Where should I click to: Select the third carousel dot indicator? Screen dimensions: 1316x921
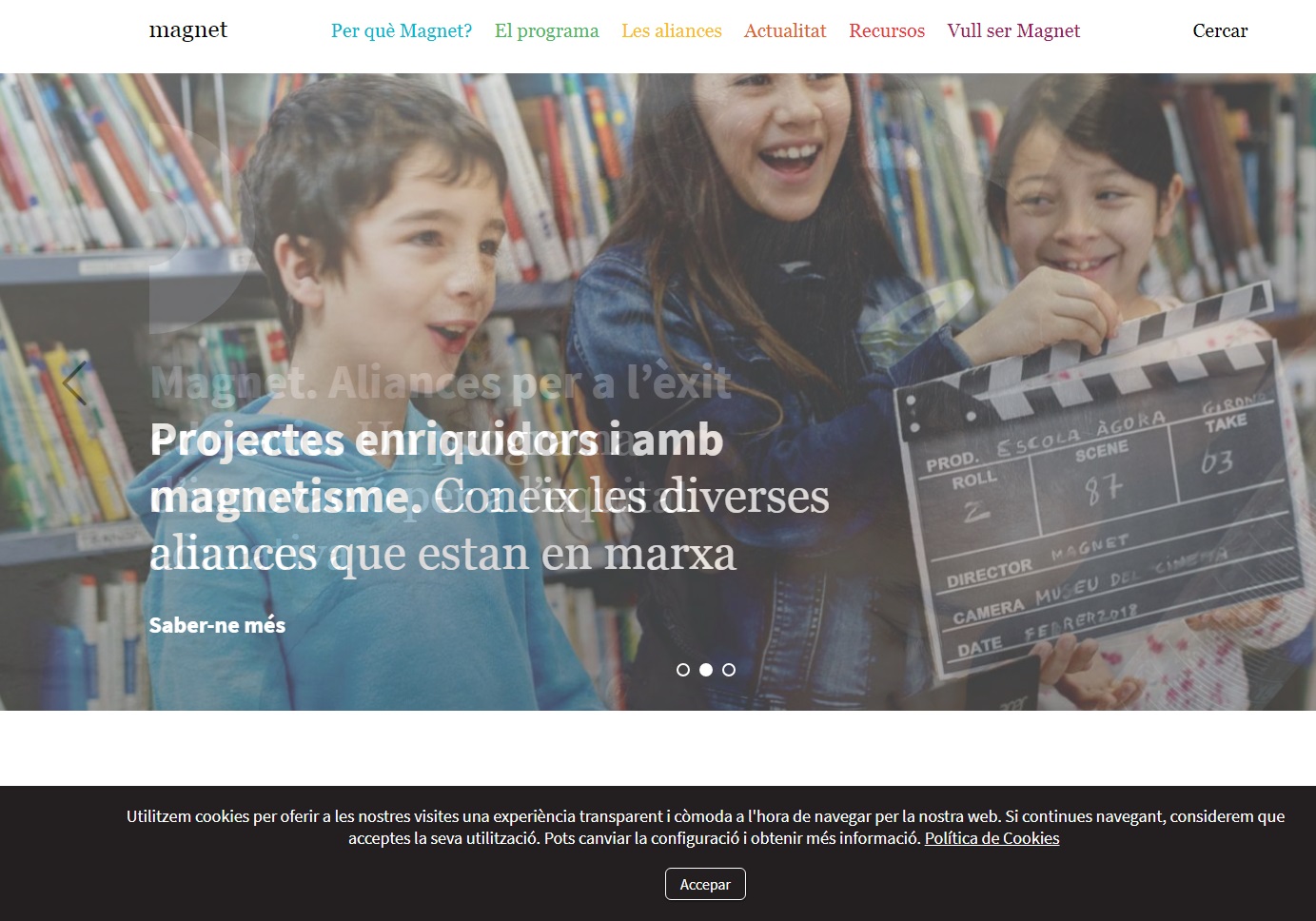729,670
